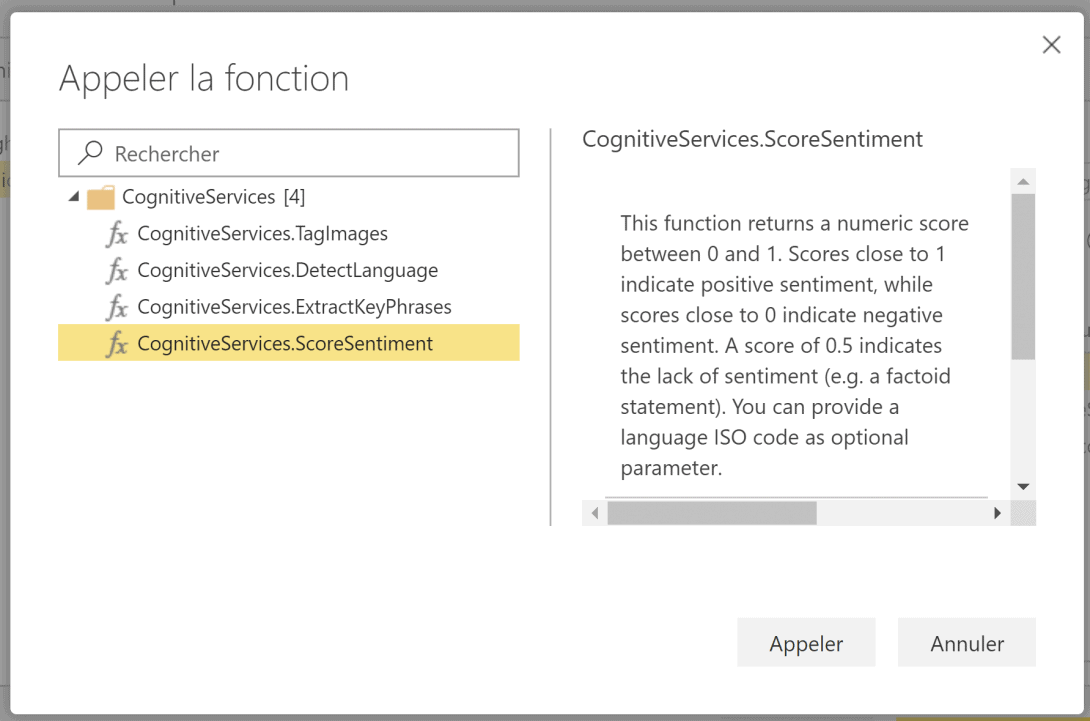
Task: Click the right arrow of the horizontal scrollbar
Action: [x=997, y=512]
